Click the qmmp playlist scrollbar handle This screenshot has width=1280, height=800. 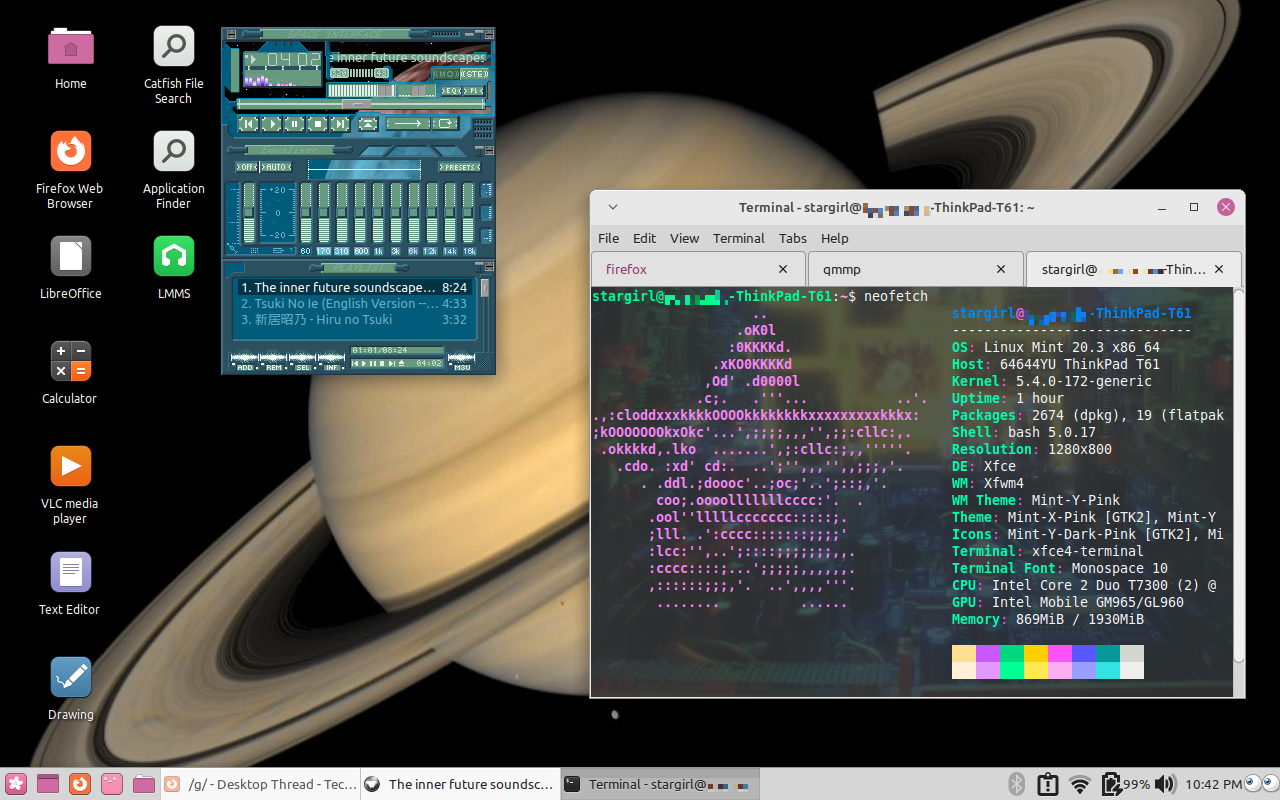485,287
